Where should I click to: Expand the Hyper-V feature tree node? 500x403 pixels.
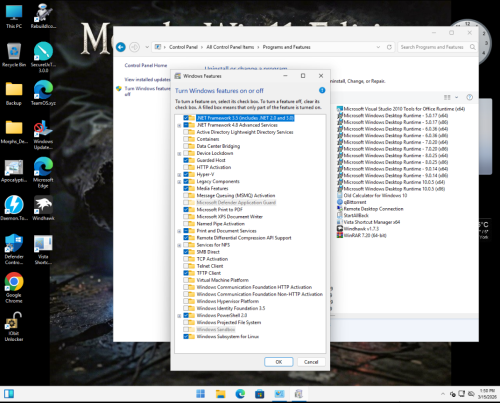point(179,175)
